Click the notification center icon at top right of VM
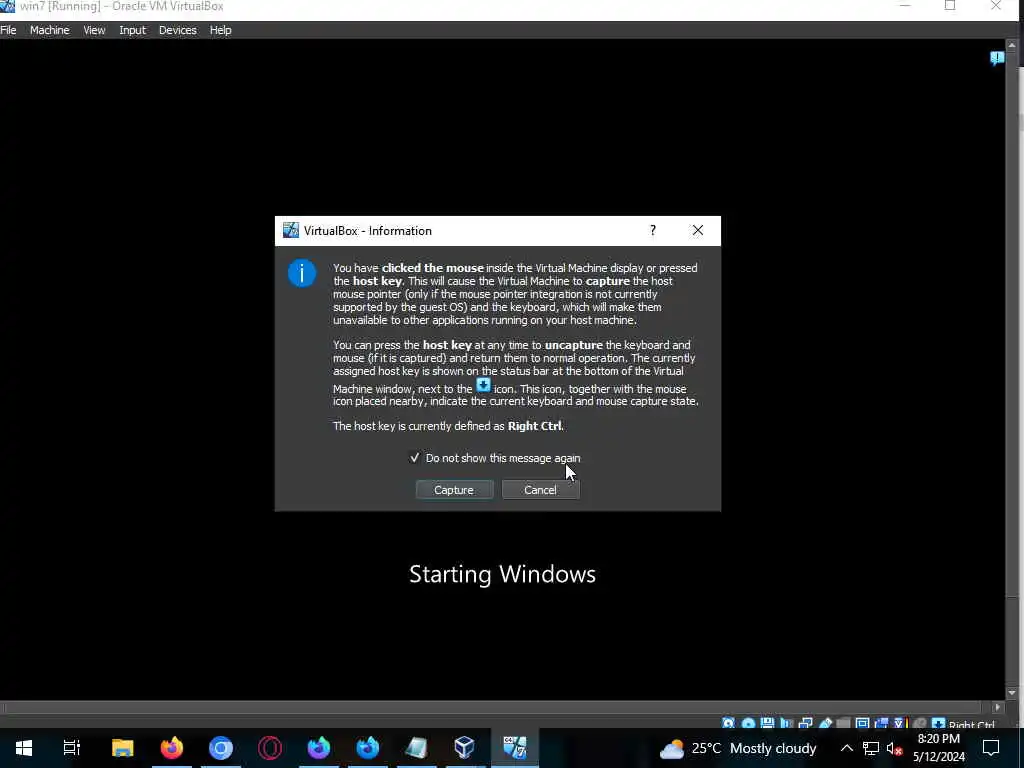This screenshot has height=768, width=1024. coord(997,58)
